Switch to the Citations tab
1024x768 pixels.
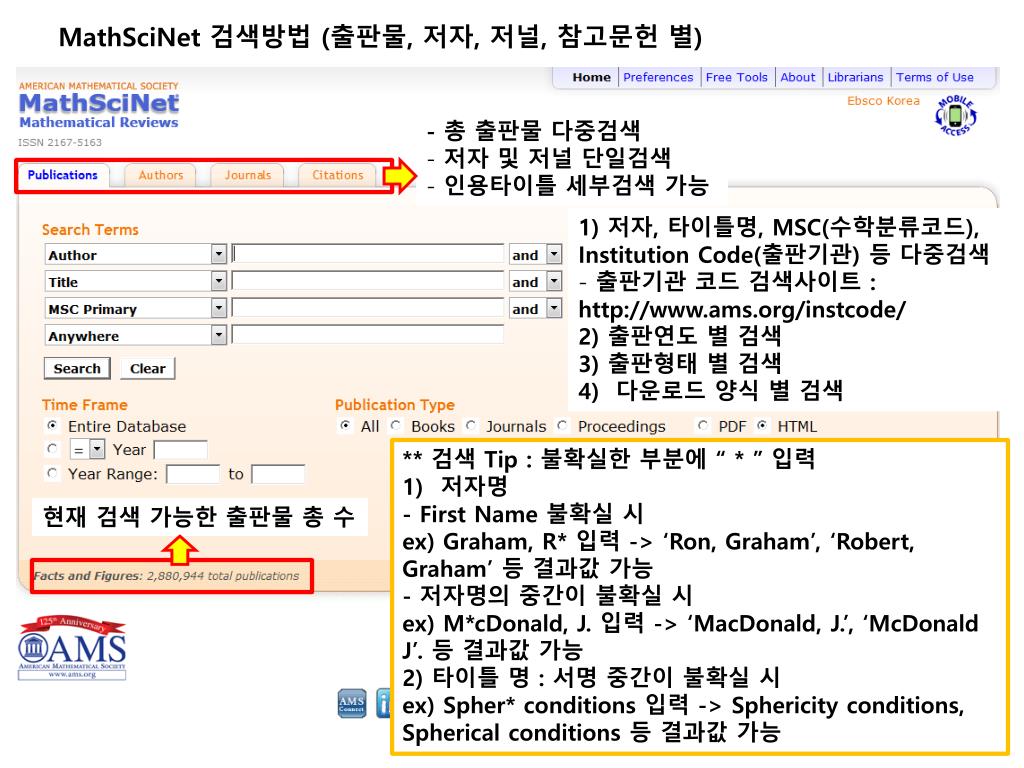(x=337, y=175)
